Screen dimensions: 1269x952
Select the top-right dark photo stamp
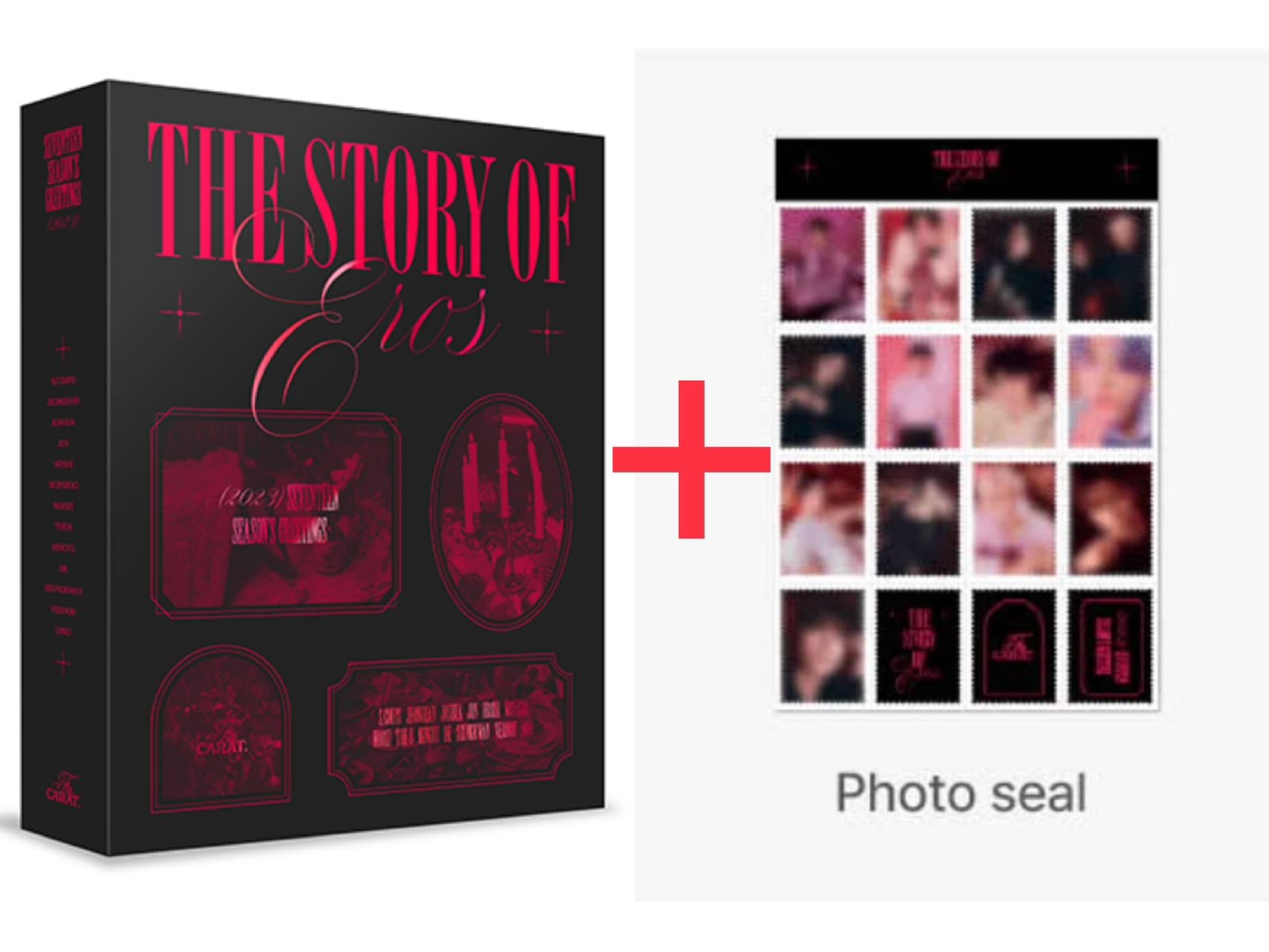click(1110, 264)
